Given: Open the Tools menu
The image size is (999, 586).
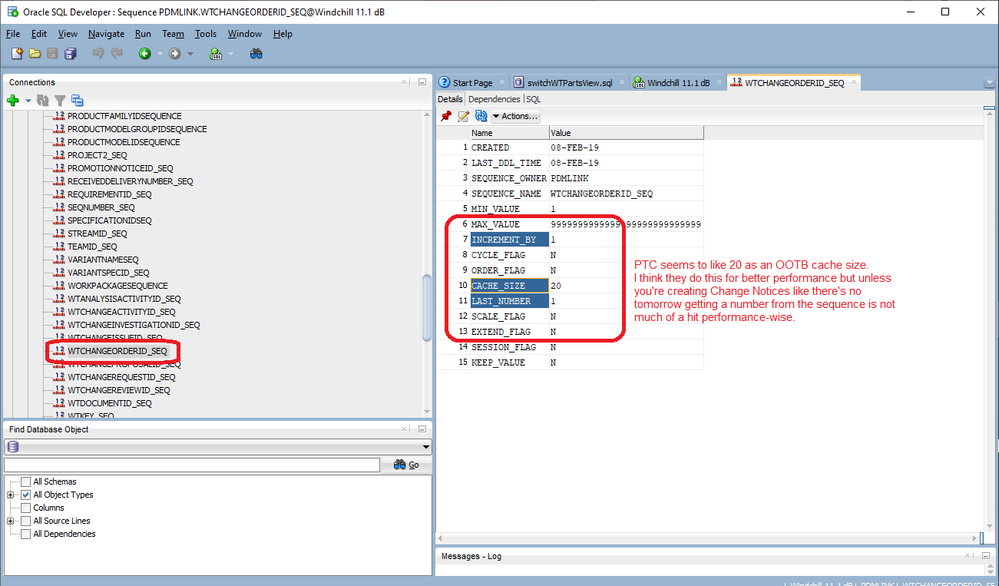Looking at the screenshot, I should pos(205,34).
